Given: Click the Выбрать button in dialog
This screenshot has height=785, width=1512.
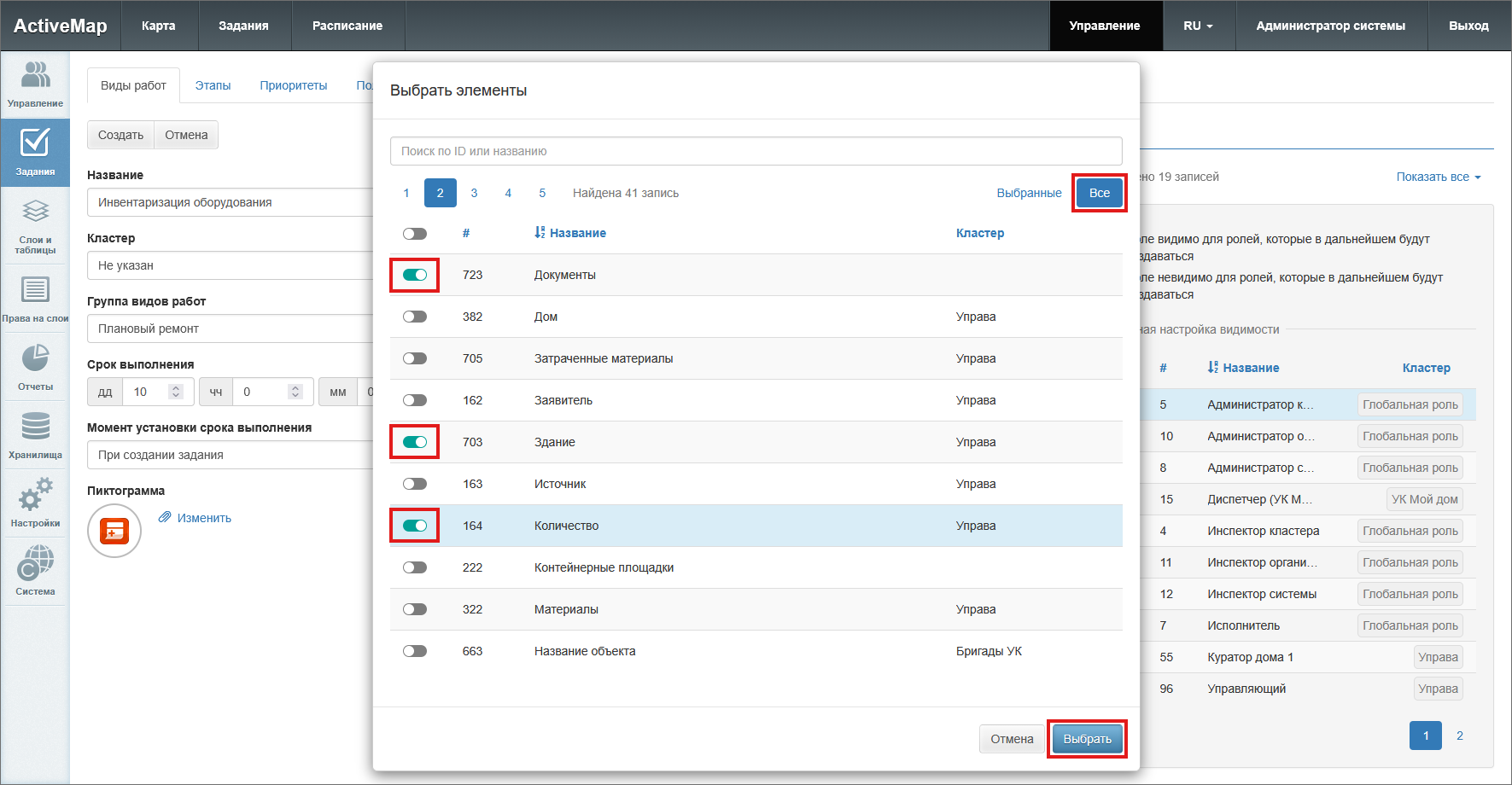Looking at the screenshot, I should 1087,739.
